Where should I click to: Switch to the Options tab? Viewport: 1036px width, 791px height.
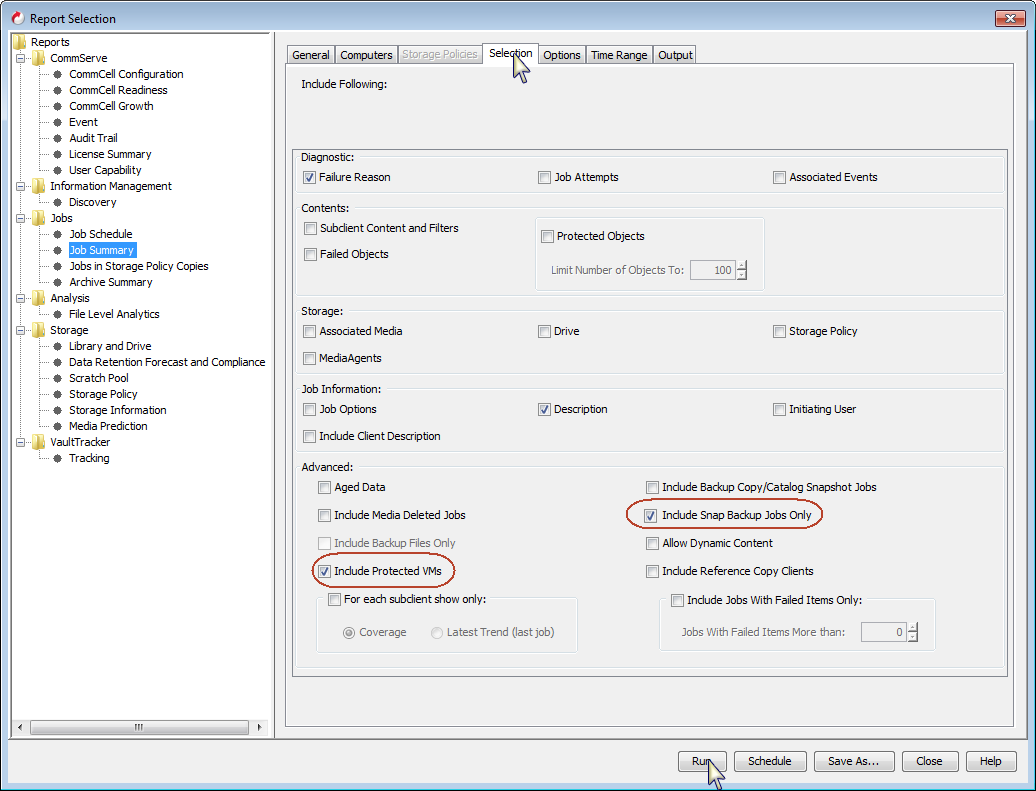click(561, 54)
